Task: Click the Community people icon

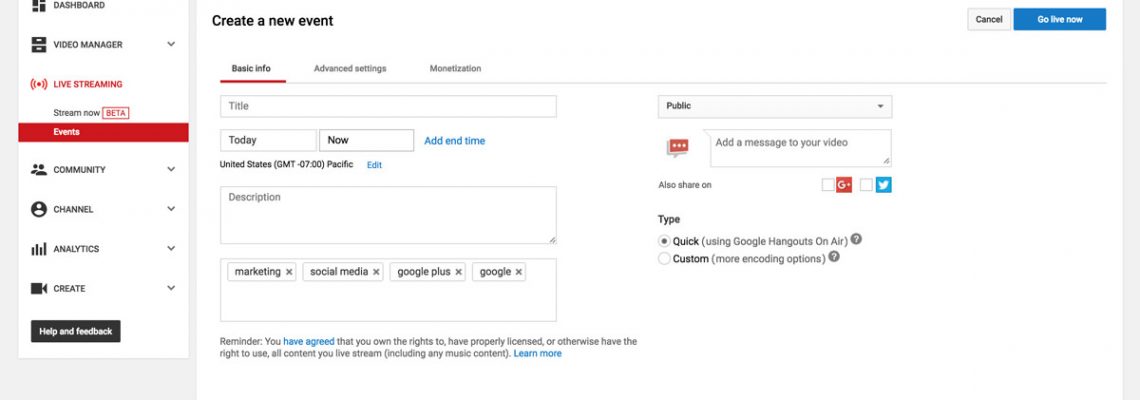Action: [x=39, y=170]
